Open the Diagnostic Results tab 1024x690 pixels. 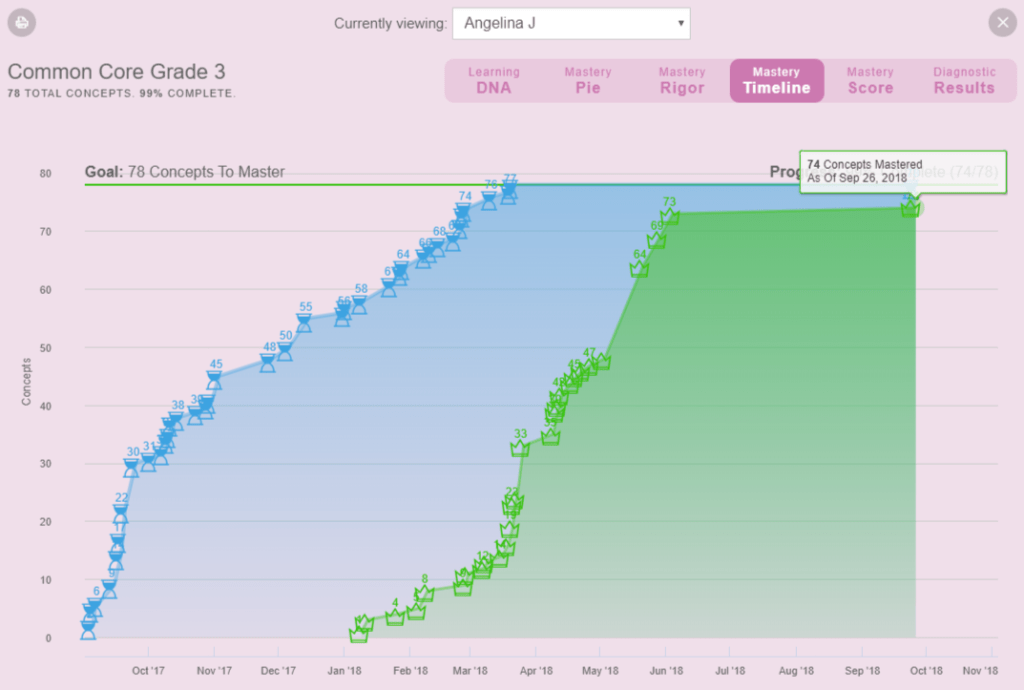click(964, 80)
